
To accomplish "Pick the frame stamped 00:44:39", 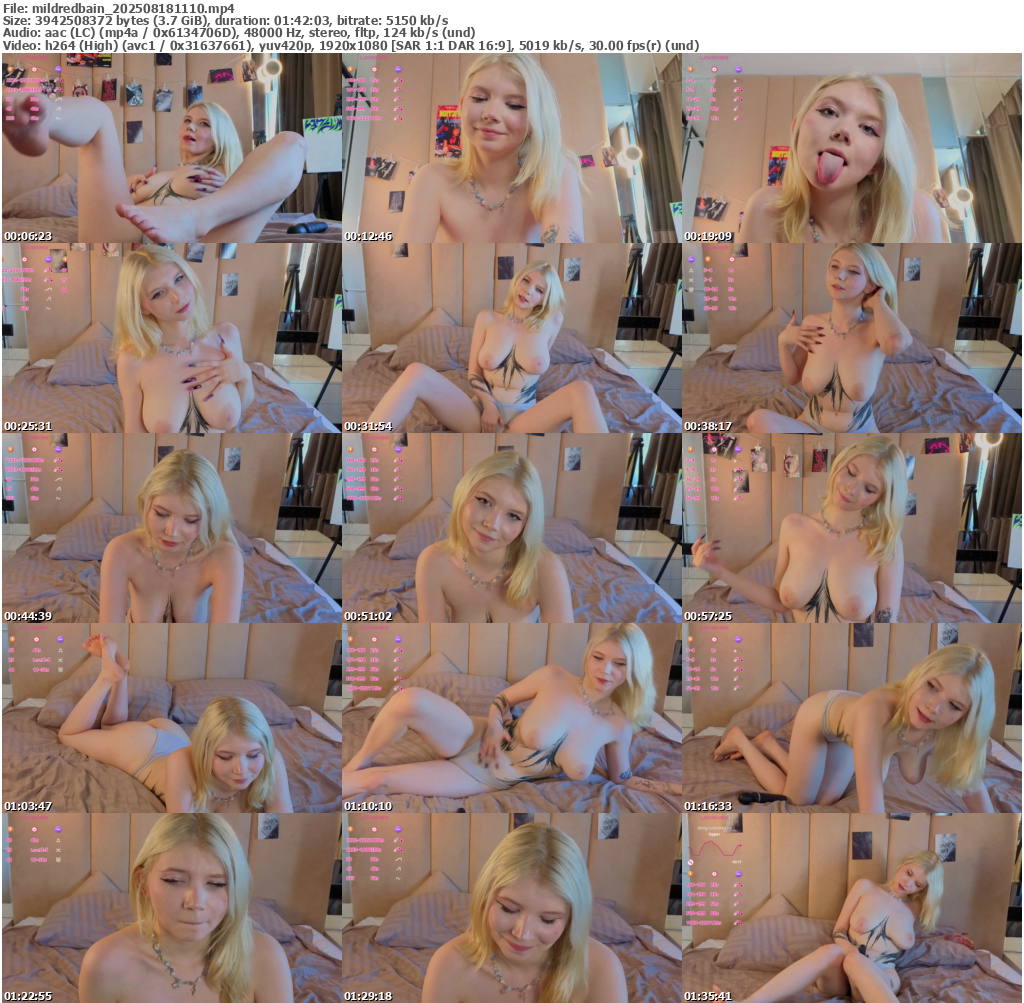I will click(171, 528).
